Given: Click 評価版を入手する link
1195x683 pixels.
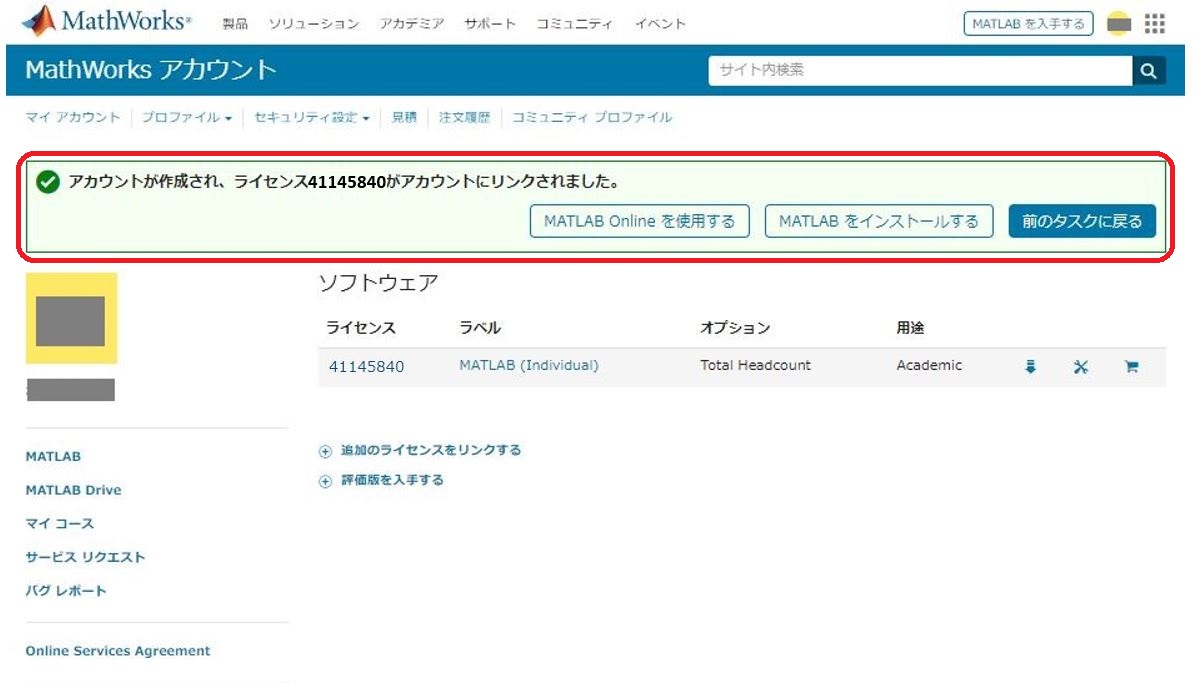Looking at the screenshot, I should coord(392,480).
